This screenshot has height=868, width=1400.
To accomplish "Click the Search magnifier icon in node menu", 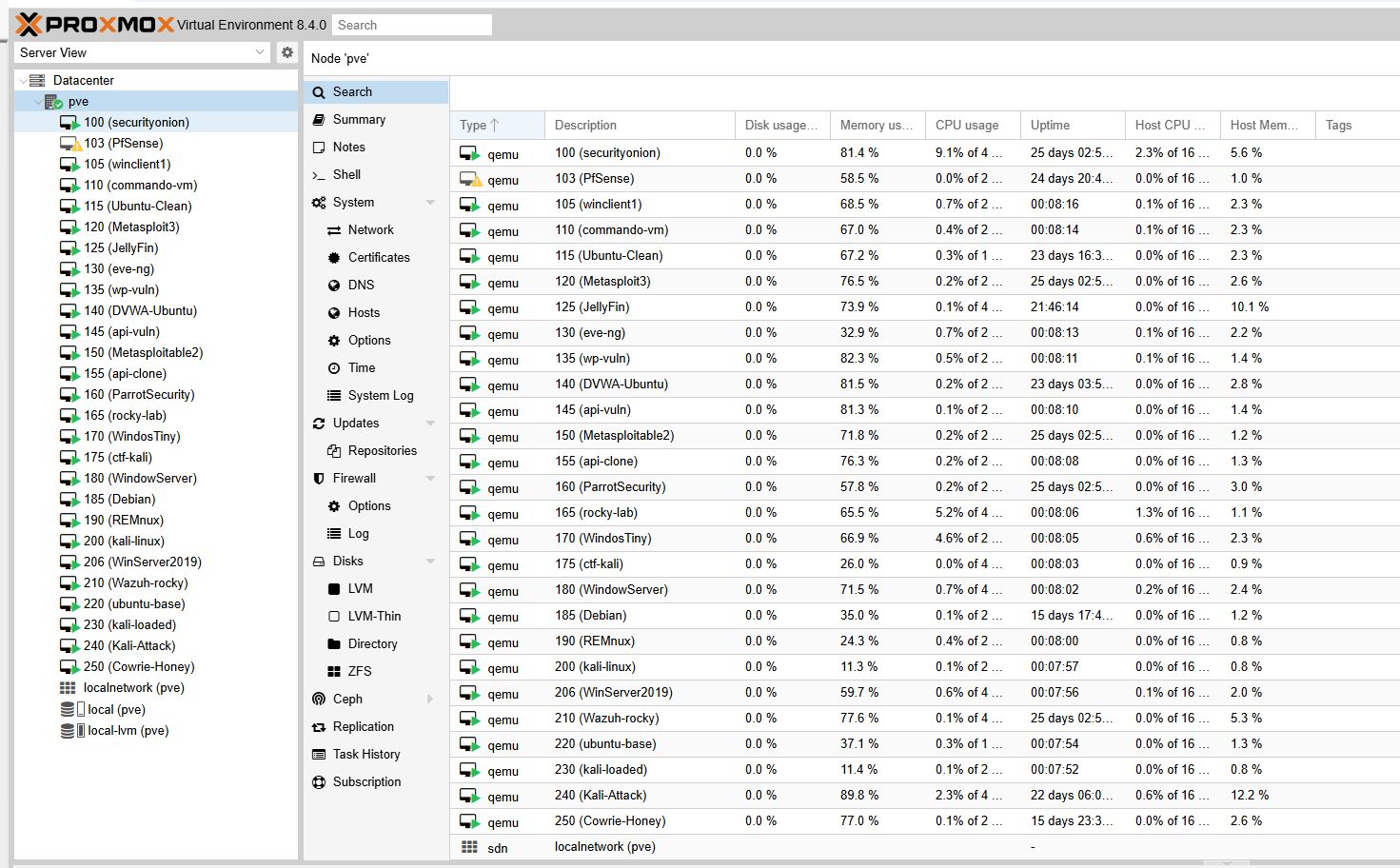I will pyautogui.click(x=319, y=92).
